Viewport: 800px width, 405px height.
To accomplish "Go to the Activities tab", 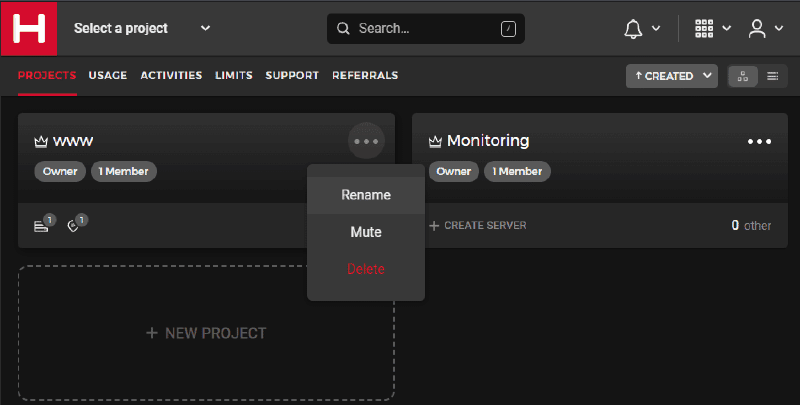I will click(171, 76).
